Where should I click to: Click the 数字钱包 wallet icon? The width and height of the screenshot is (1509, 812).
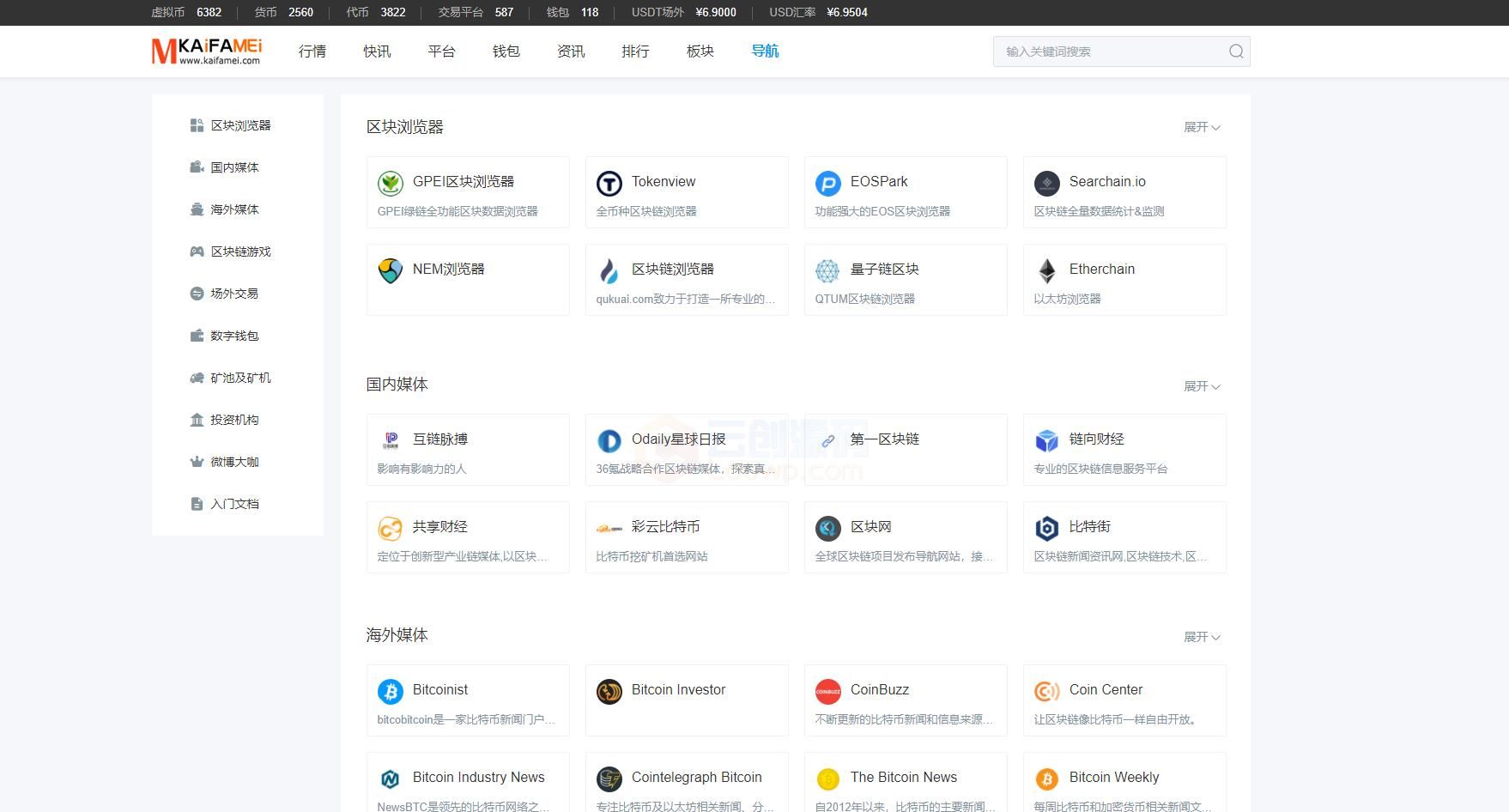197,336
